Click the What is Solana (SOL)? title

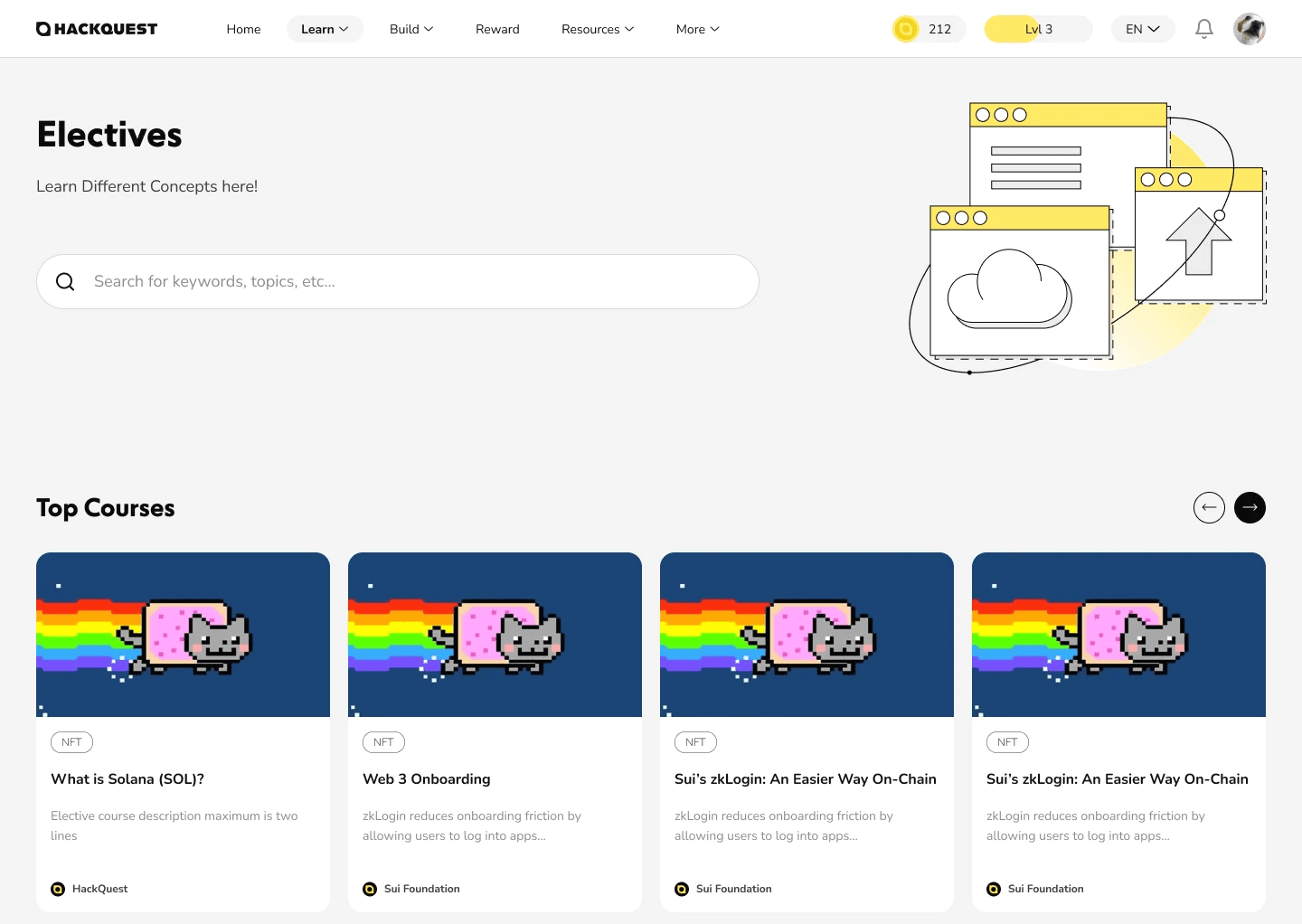[x=127, y=779]
